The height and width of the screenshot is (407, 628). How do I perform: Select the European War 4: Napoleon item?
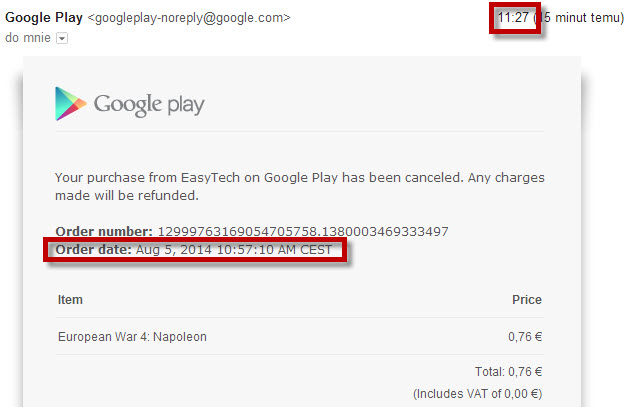pos(132,336)
